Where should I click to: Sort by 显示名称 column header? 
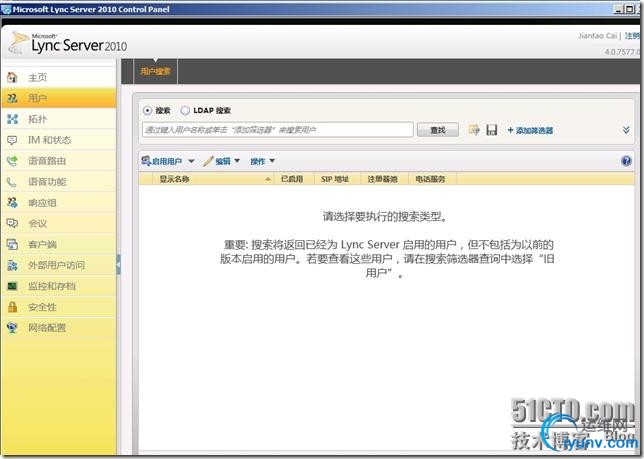tap(212, 179)
